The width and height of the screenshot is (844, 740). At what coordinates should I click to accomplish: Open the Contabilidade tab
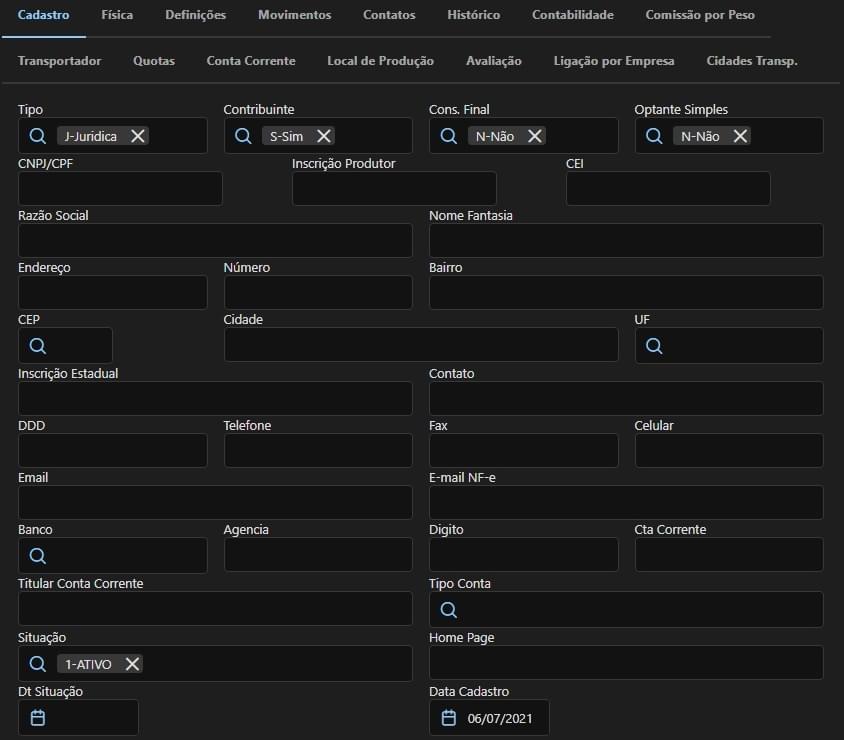click(573, 15)
